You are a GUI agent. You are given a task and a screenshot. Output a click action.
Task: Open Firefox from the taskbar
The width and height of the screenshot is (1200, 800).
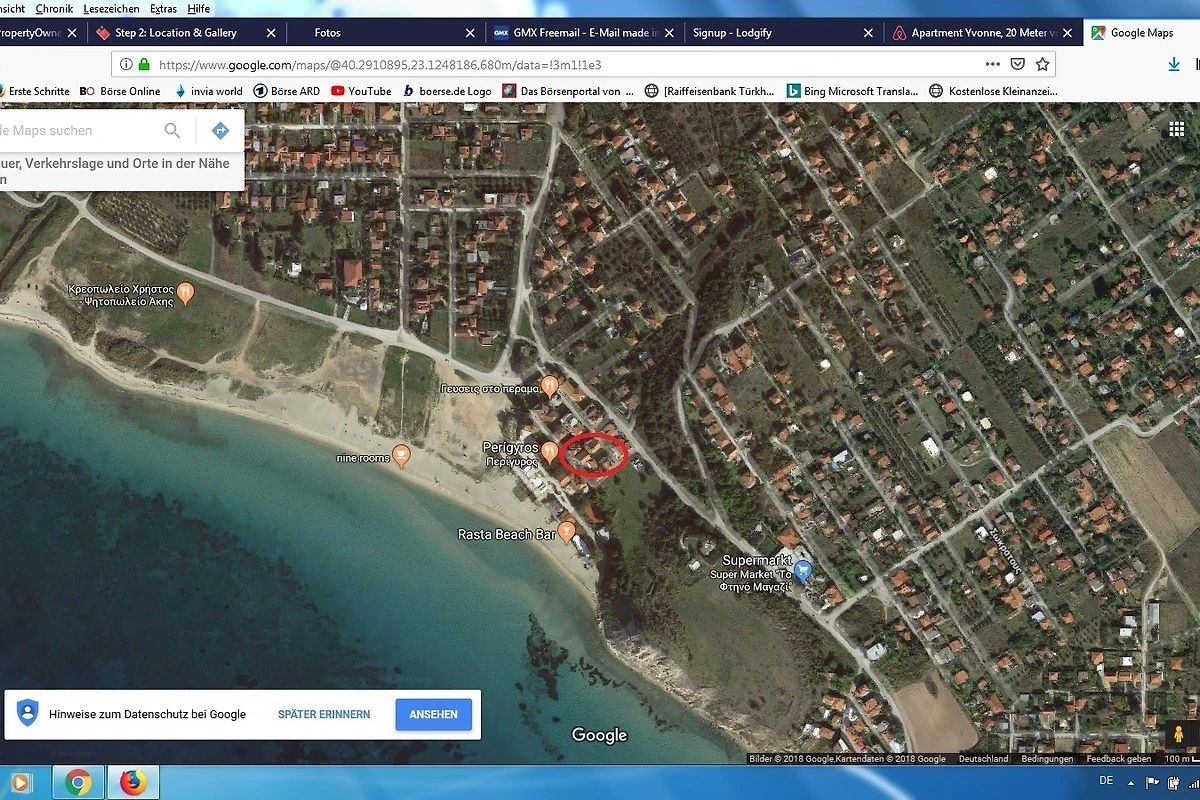(132, 782)
